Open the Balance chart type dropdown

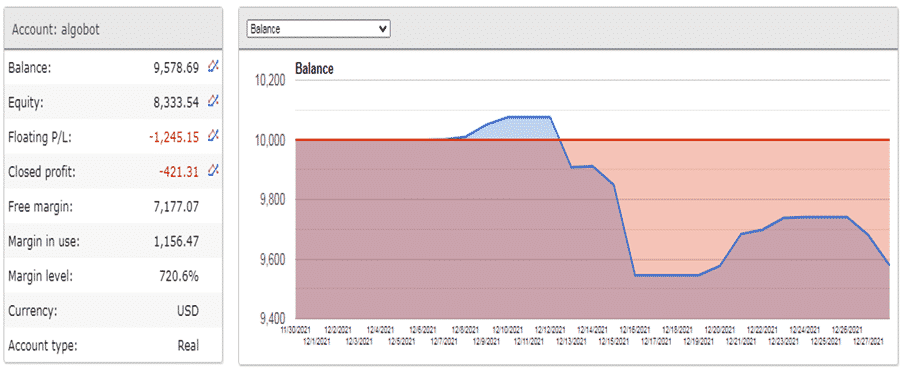point(319,29)
